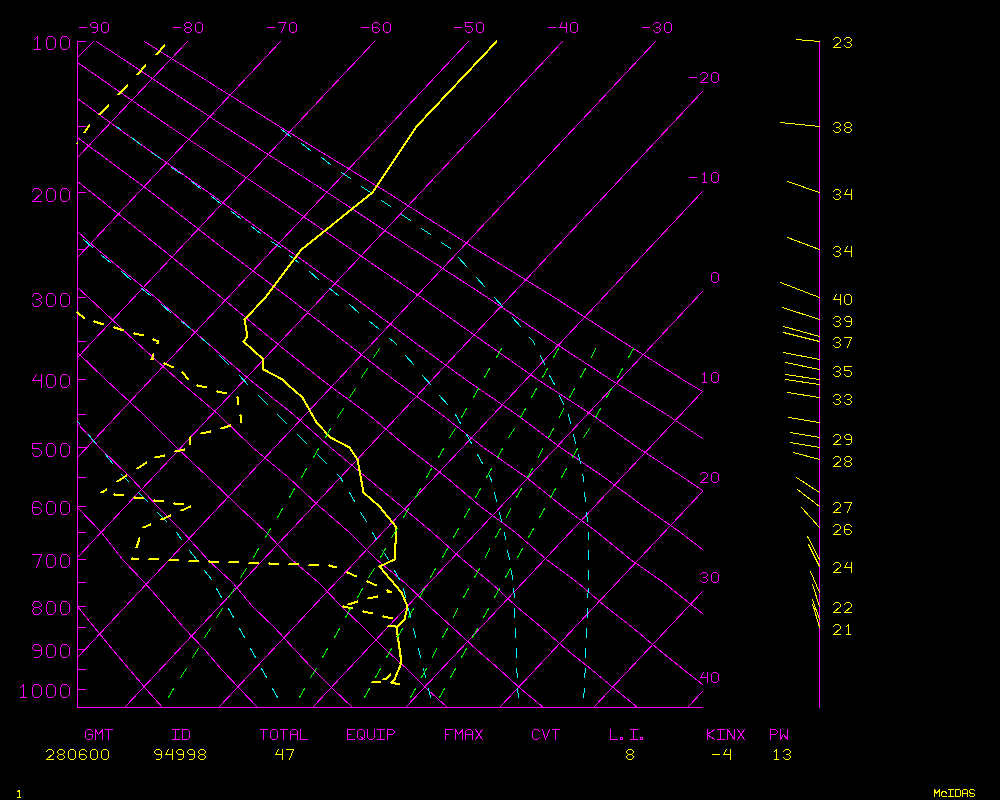This screenshot has width=1000, height=800.
Task: Click the wind speed value 23
Action: pyautogui.click(x=842, y=43)
